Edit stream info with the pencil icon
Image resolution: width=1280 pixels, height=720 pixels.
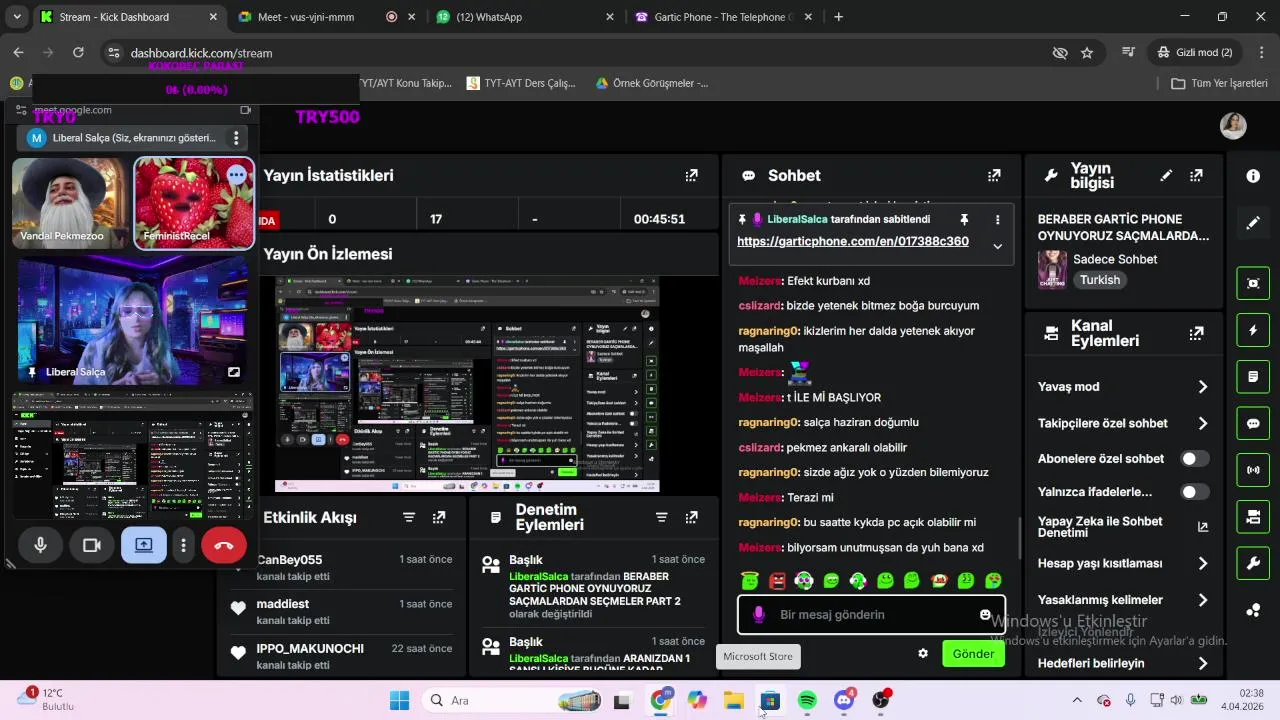click(x=1166, y=175)
